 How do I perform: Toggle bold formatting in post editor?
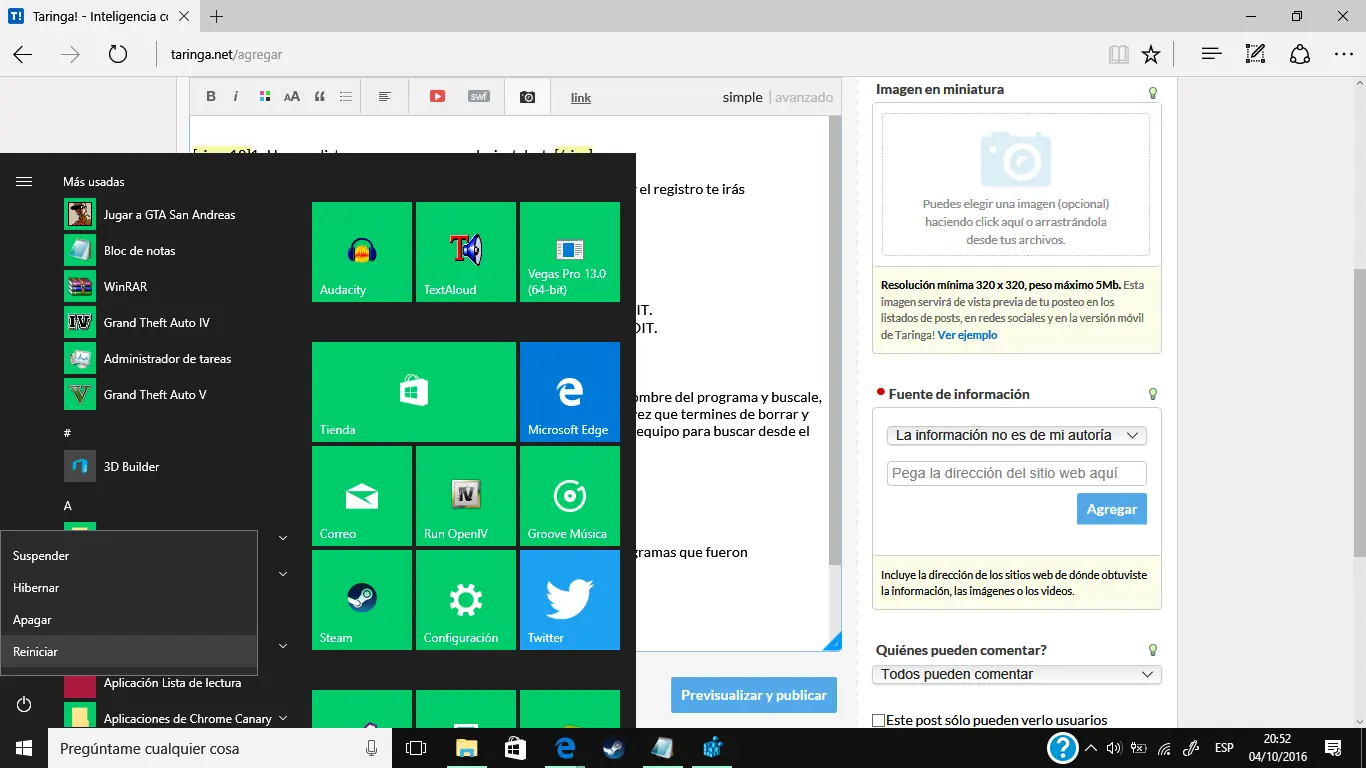(x=211, y=97)
